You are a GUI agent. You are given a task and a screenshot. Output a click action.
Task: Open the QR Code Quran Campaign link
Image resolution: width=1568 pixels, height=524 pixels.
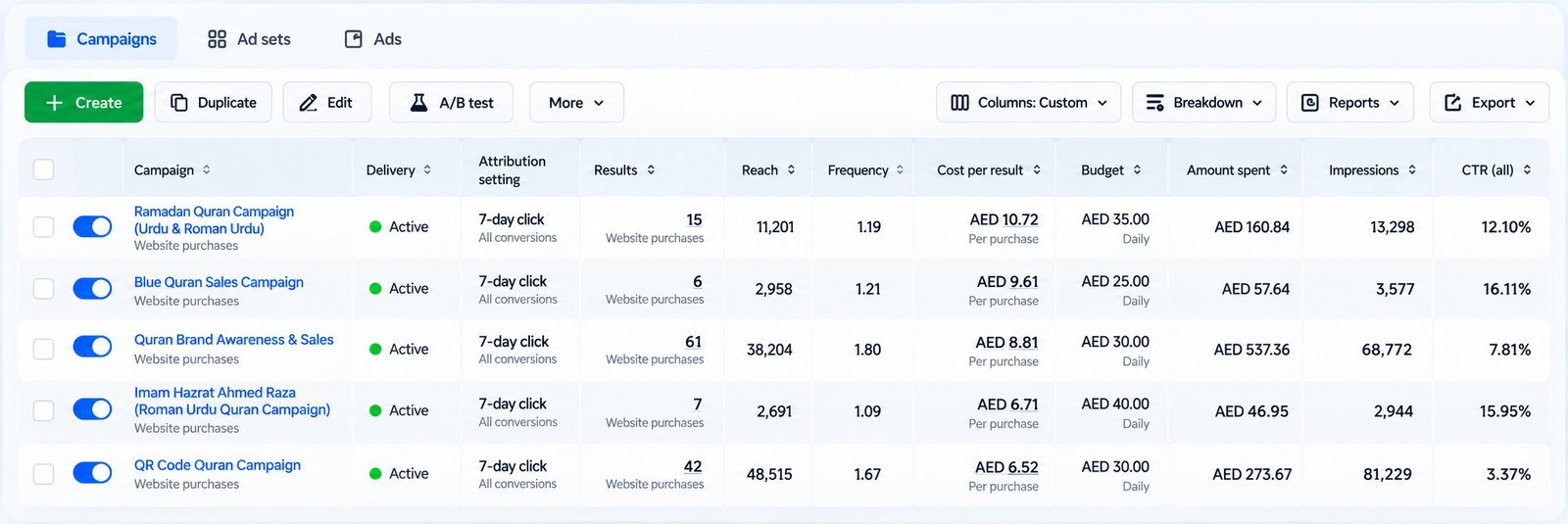coord(218,465)
